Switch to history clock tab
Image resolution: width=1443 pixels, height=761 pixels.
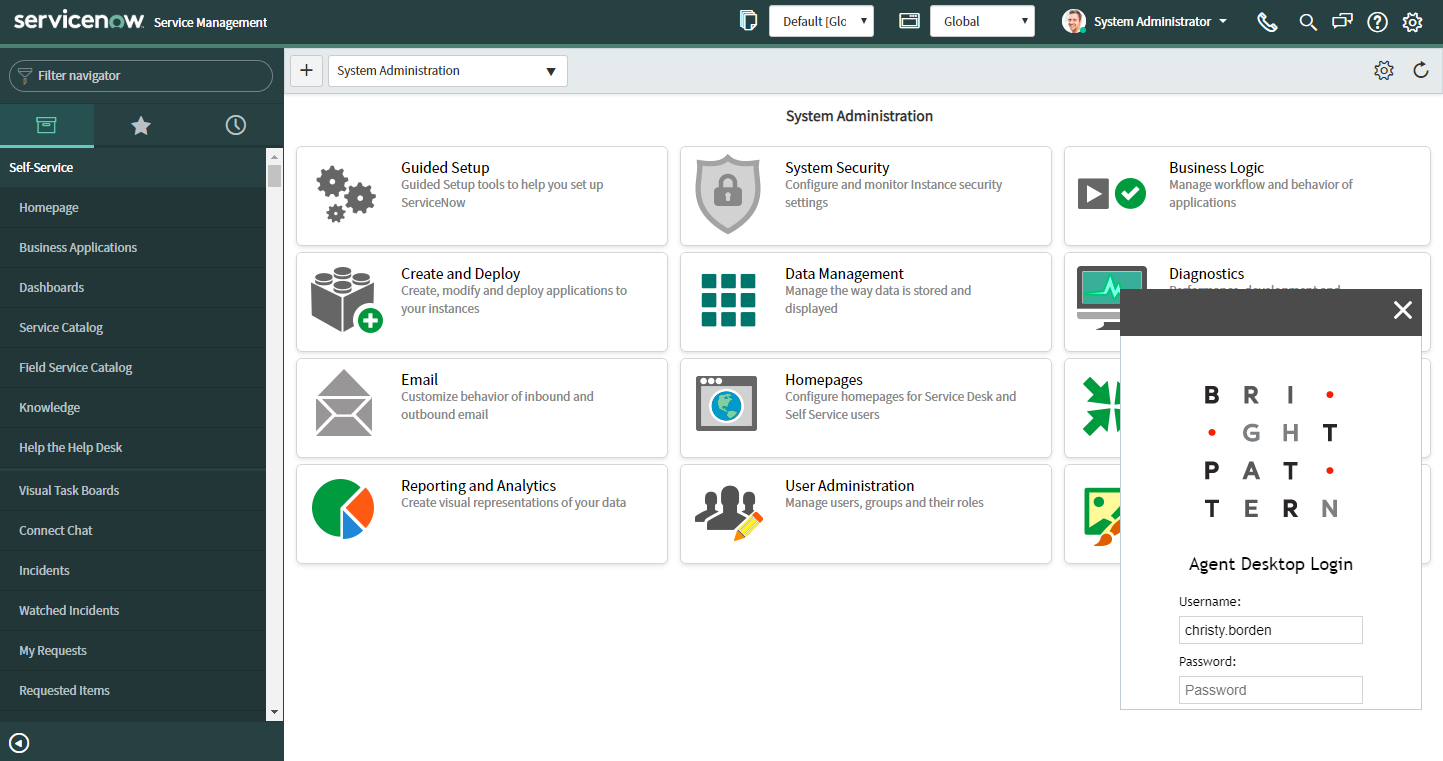[x=235, y=125]
